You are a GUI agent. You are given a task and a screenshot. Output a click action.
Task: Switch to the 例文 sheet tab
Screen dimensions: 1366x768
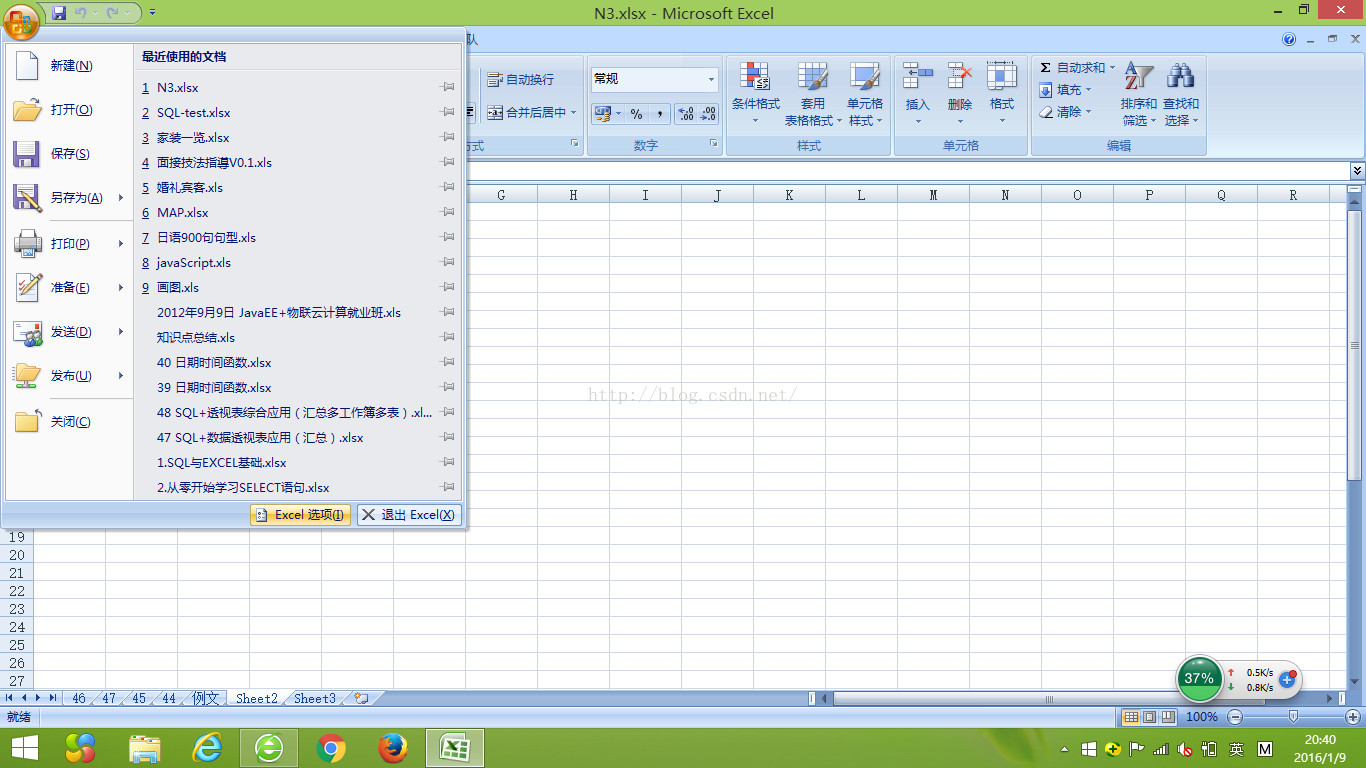coord(205,698)
